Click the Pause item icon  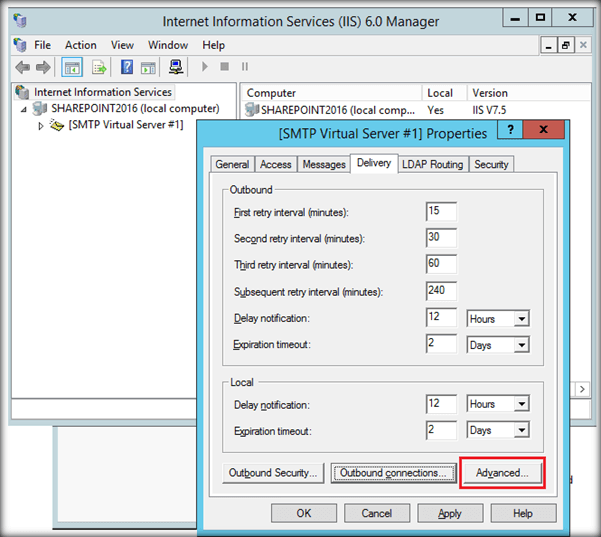[x=245, y=67]
